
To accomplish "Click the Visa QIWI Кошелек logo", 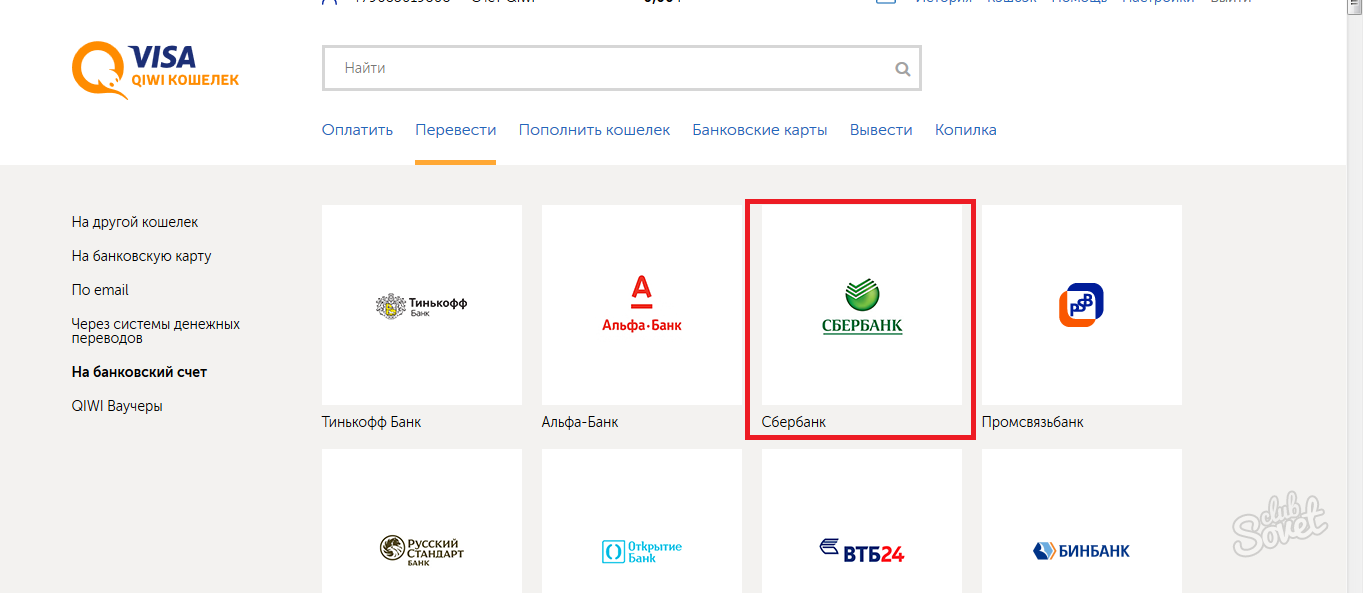I will coord(155,70).
